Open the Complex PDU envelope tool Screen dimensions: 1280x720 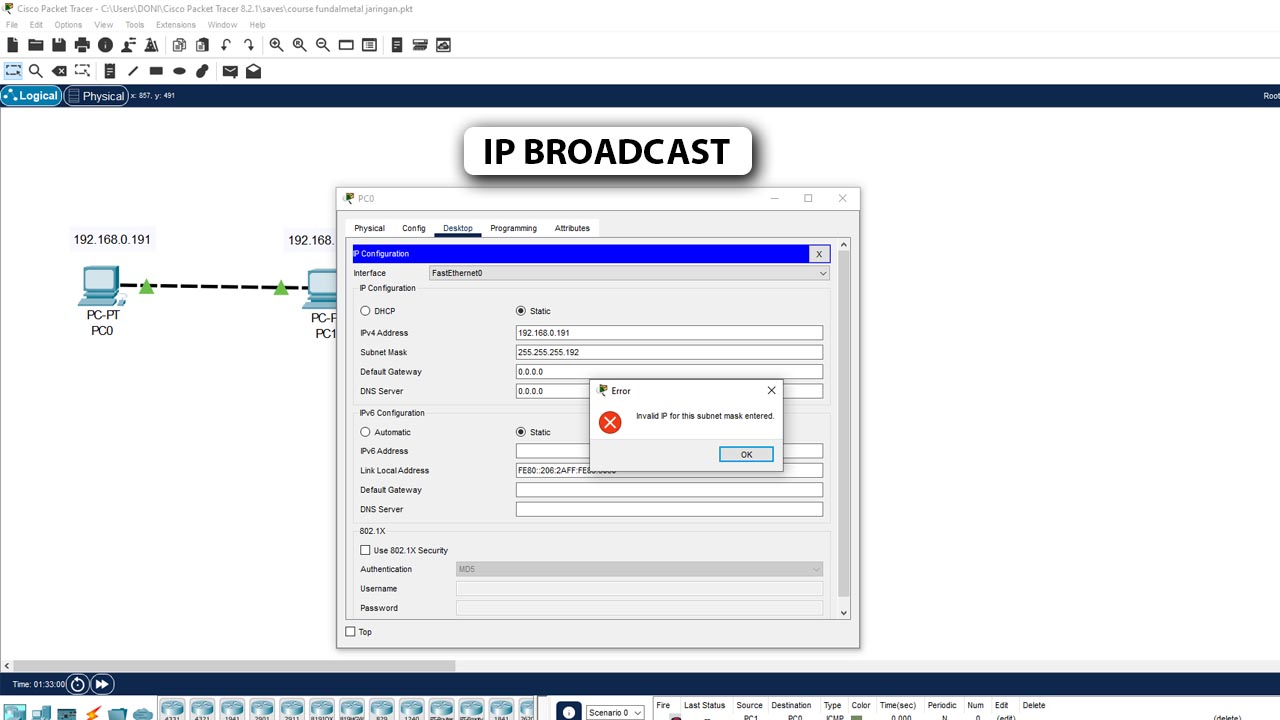click(x=253, y=71)
